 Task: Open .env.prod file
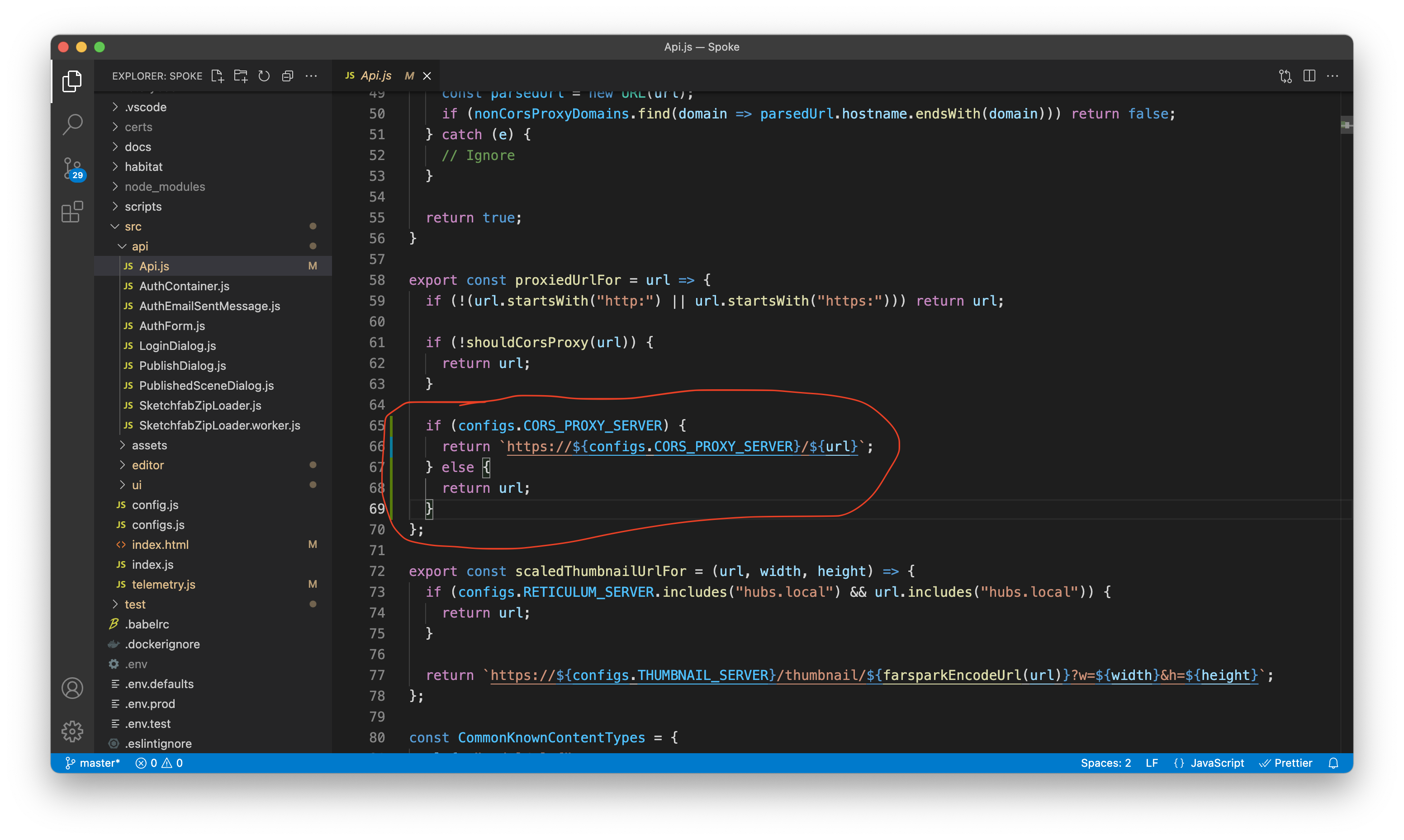213,703
